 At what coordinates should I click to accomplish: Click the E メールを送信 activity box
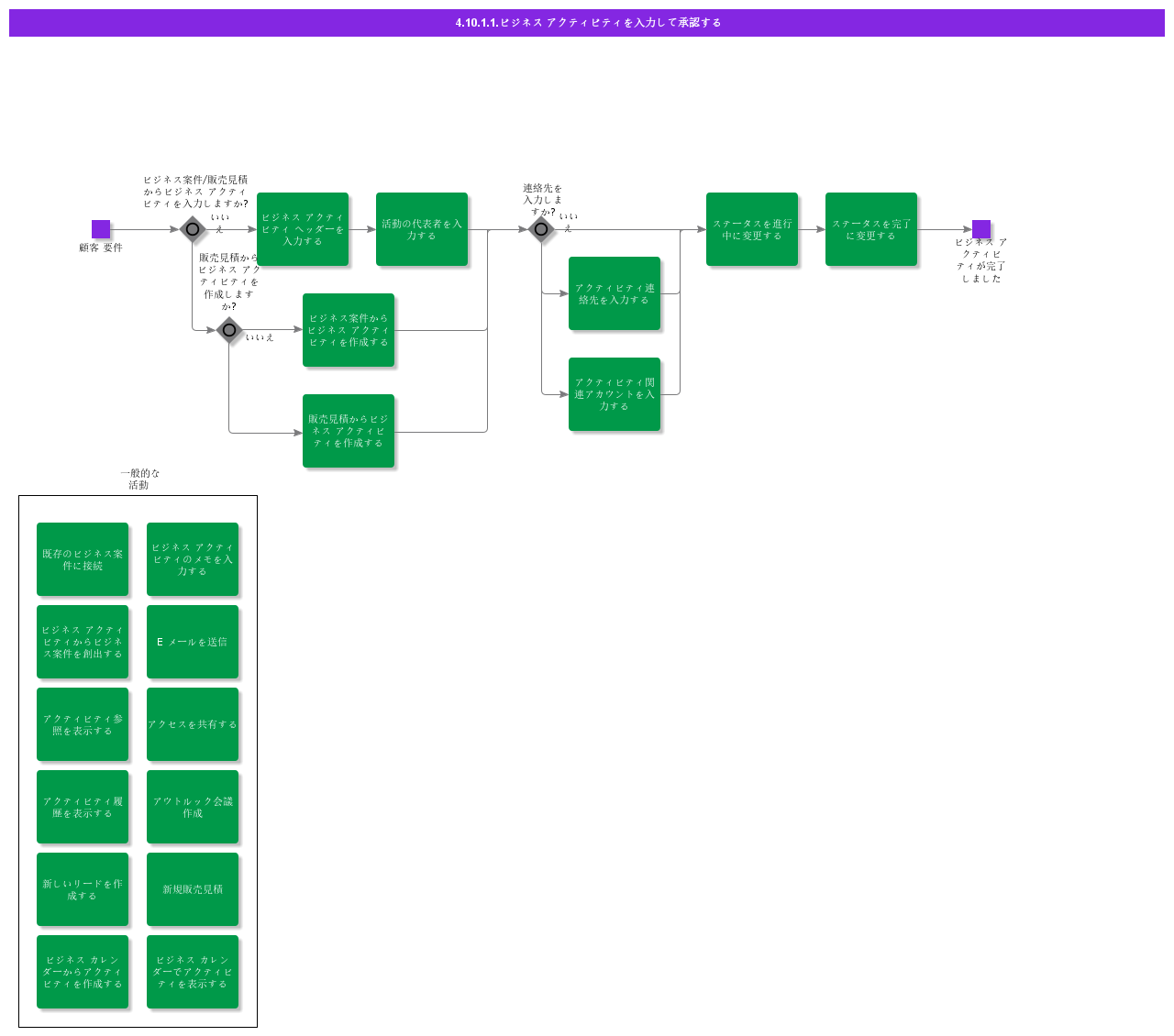pos(193,642)
